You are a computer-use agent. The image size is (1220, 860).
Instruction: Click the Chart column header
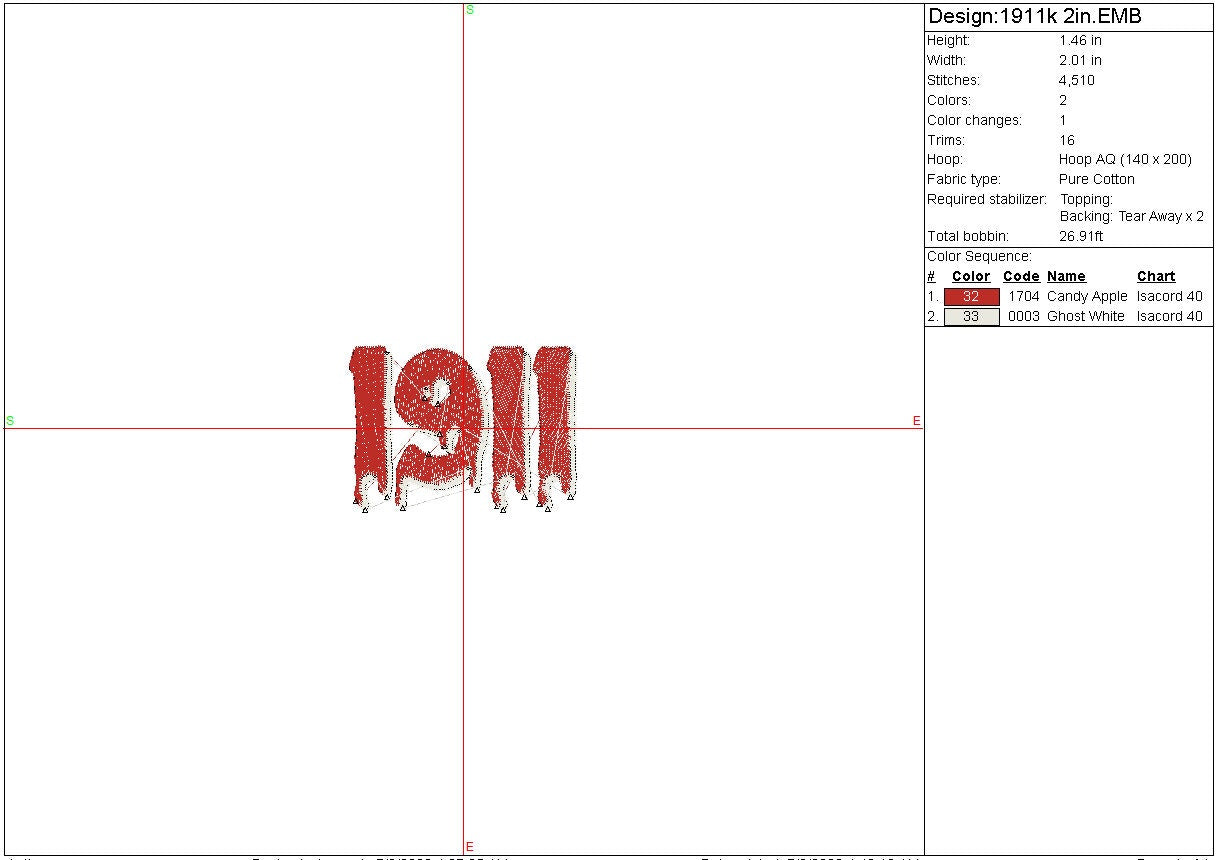click(x=1156, y=277)
